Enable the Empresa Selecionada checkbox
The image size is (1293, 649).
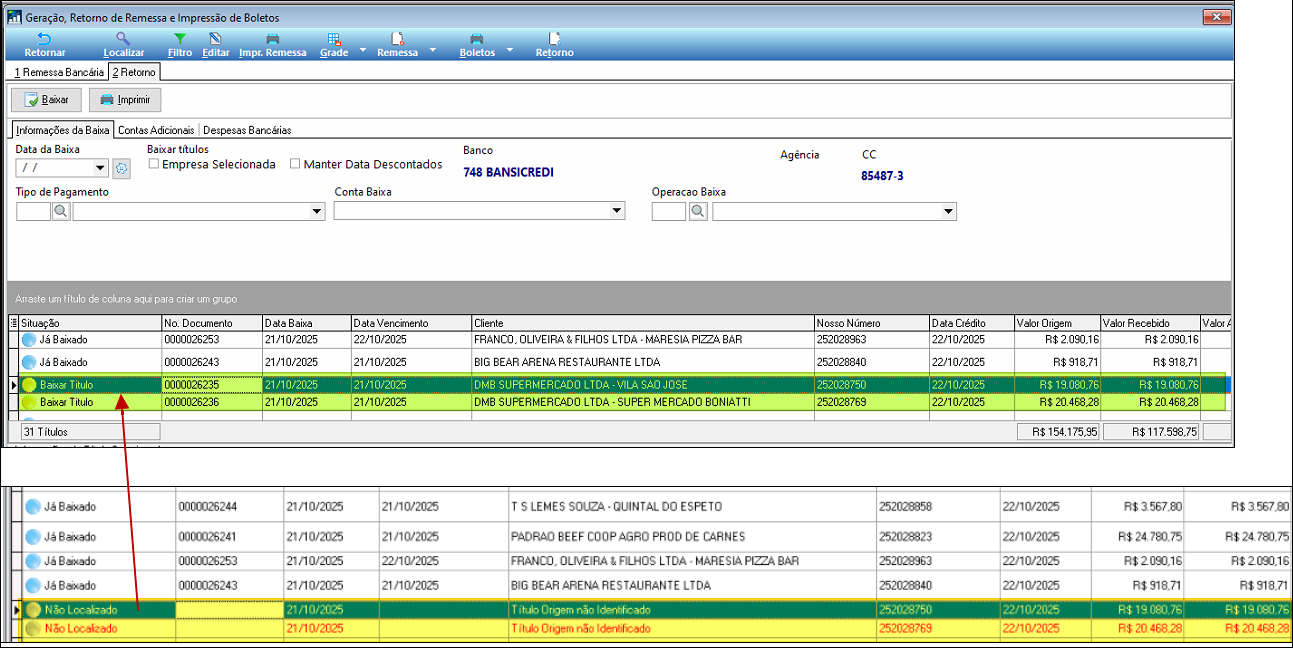(x=154, y=164)
